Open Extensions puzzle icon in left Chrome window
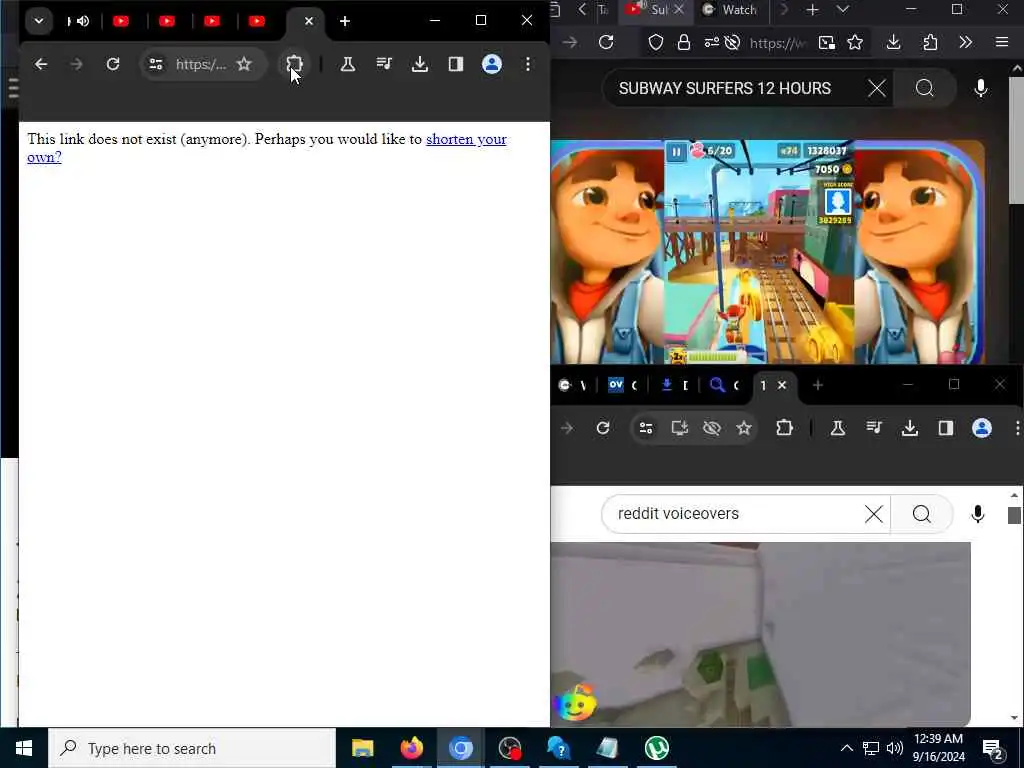Viewport: 1024px width, 768px height. click(295, 64)
